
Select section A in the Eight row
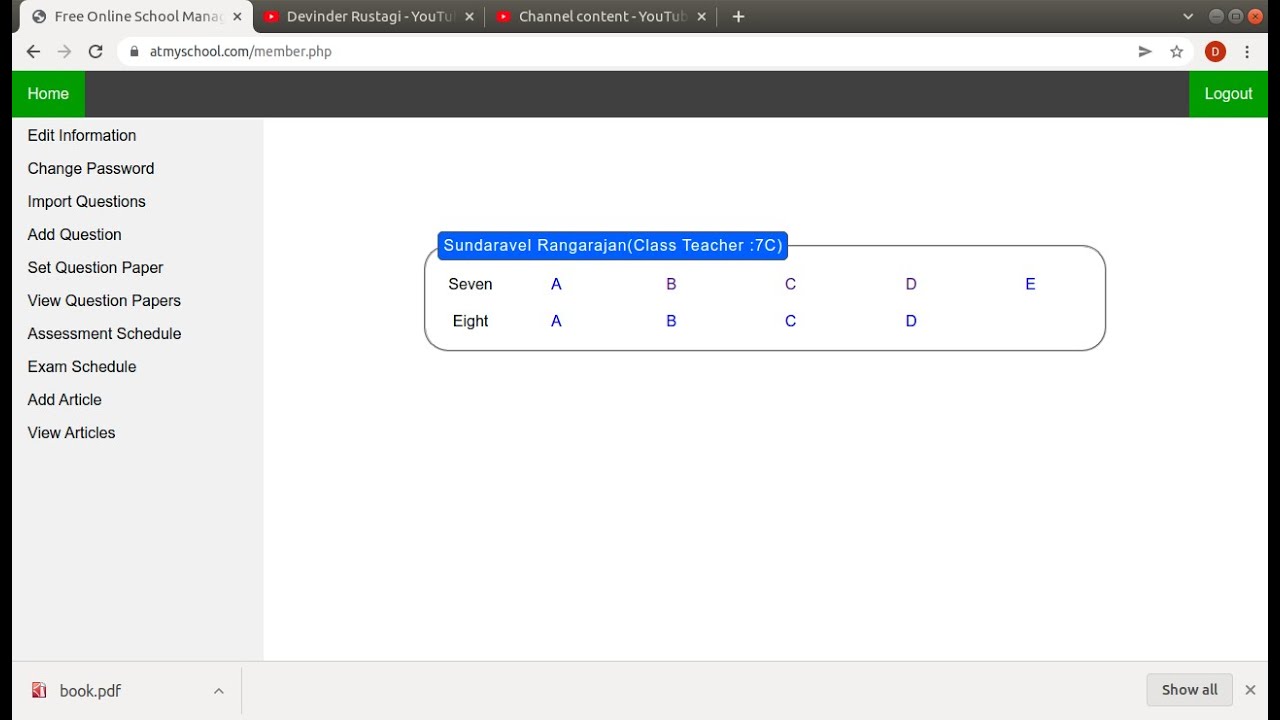[556, 322]
